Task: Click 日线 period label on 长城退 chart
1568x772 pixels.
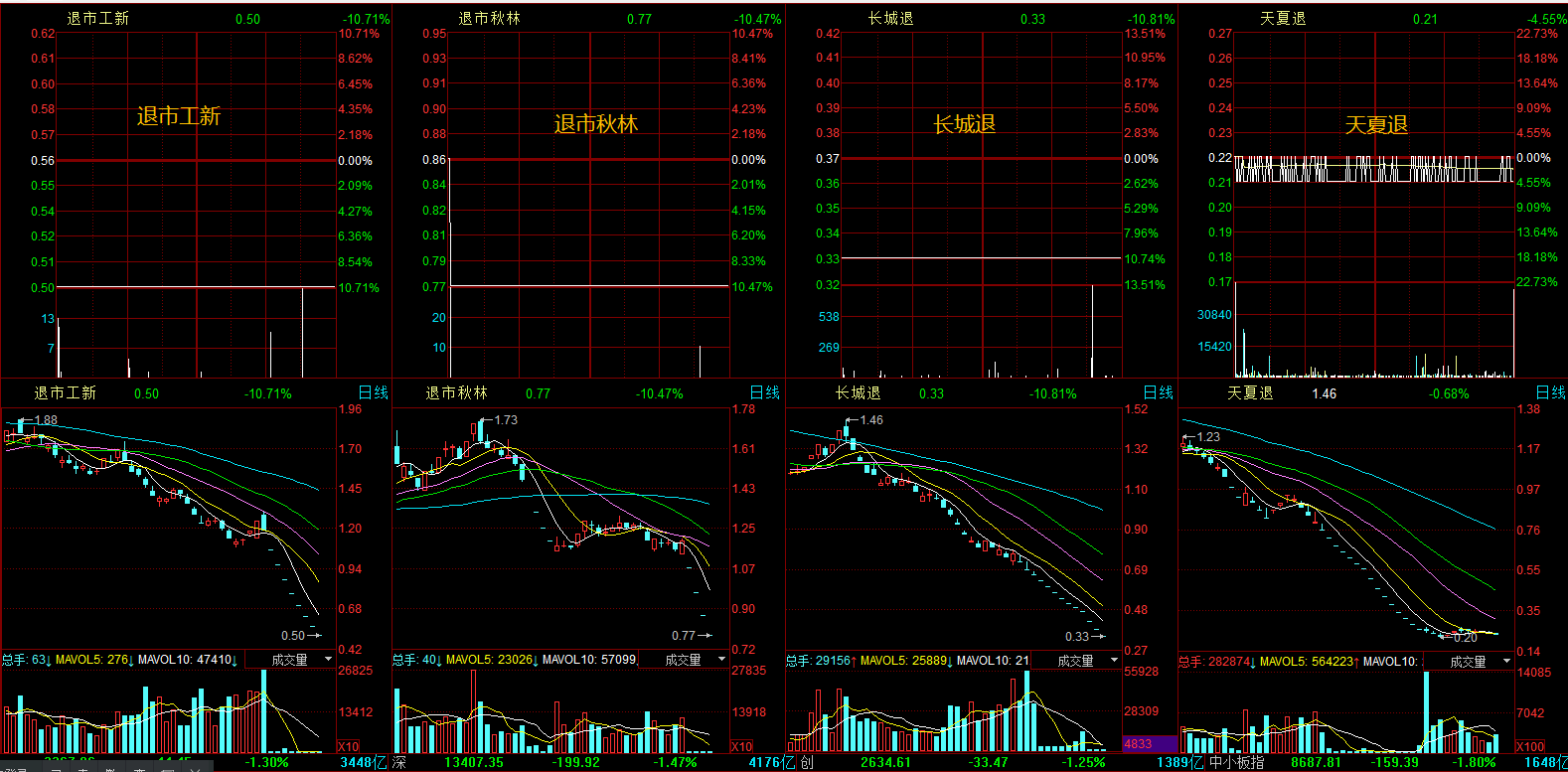Action: tap(1159, 393)
